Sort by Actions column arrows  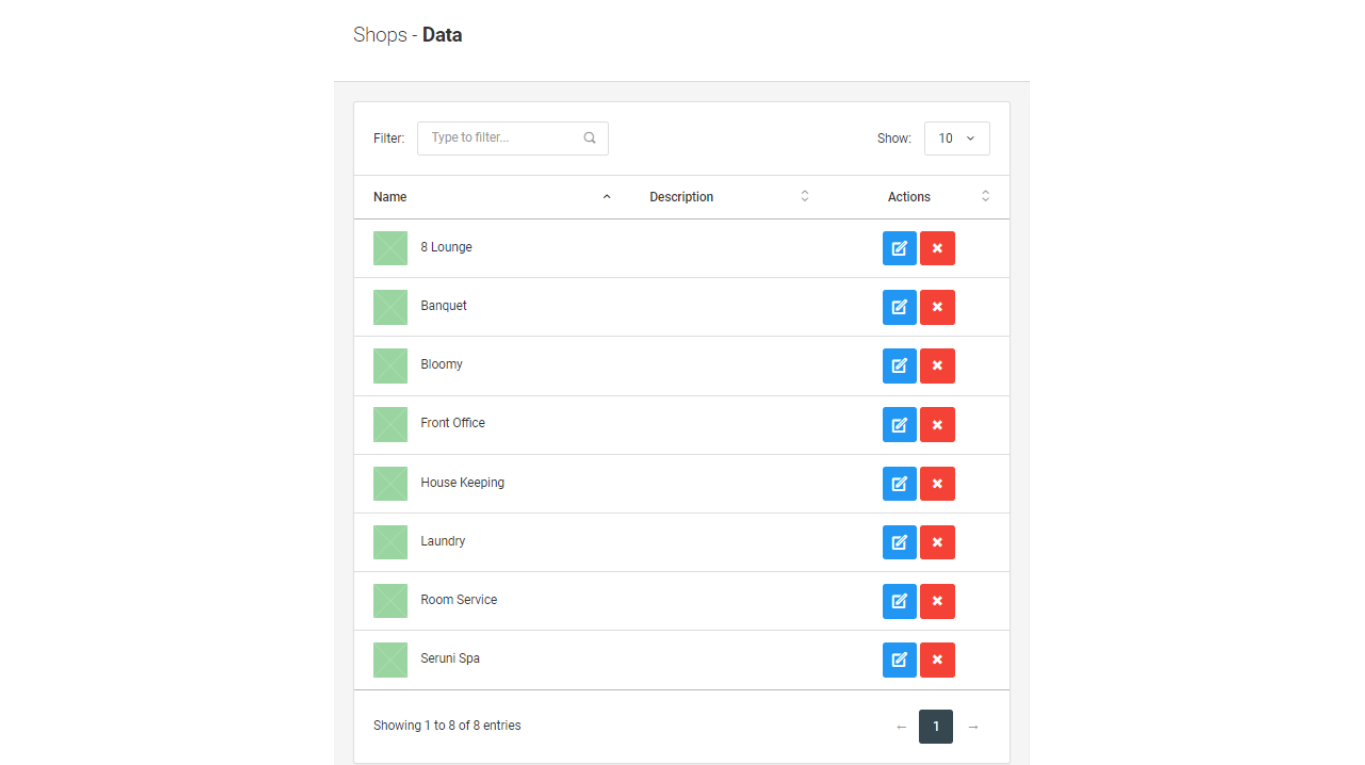tap(985, 197)
